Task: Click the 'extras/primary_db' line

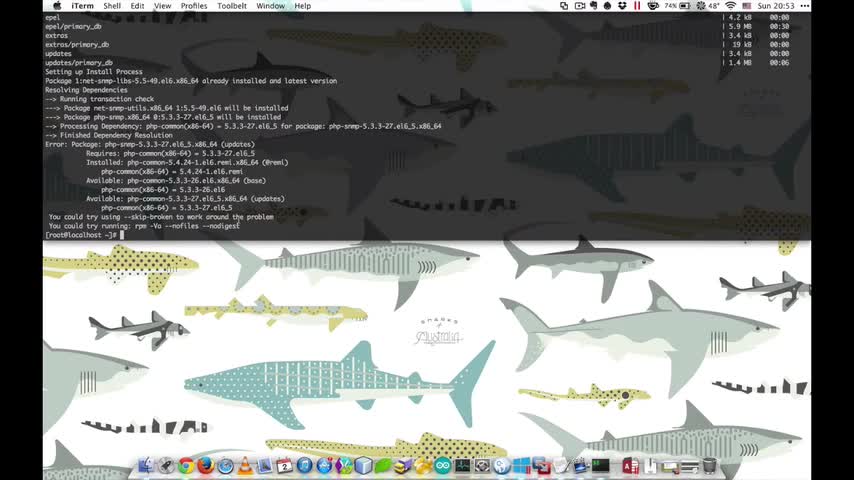Action: pos(77,44)
